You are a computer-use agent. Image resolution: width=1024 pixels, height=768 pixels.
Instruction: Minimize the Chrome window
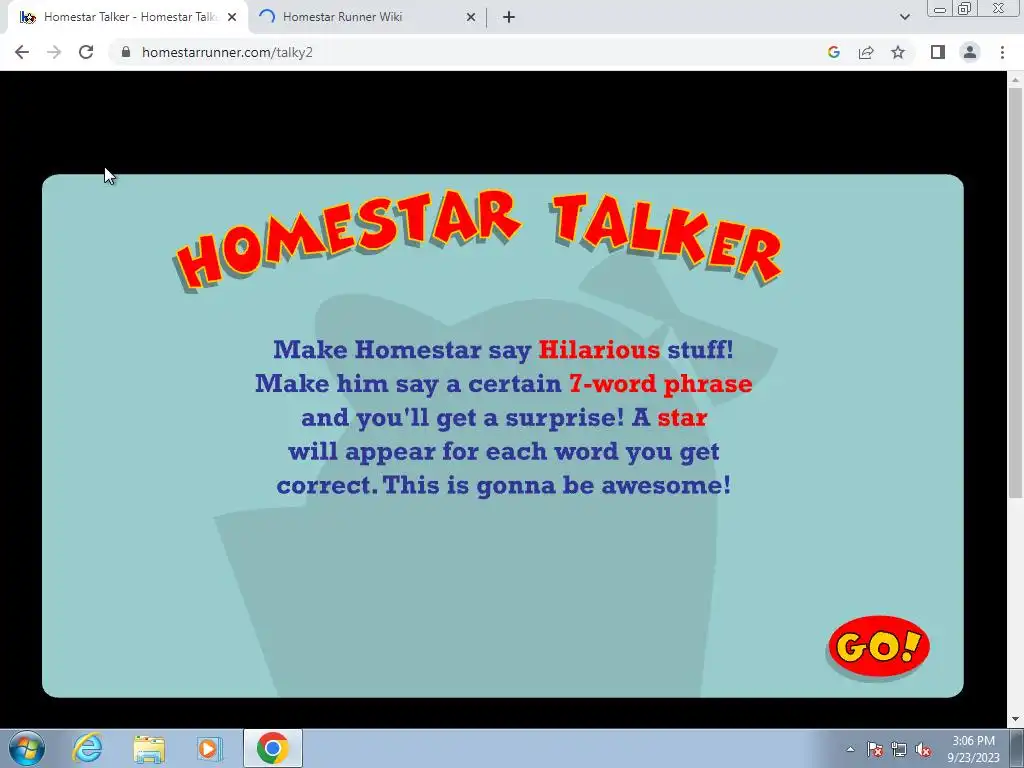coord(940,9)
